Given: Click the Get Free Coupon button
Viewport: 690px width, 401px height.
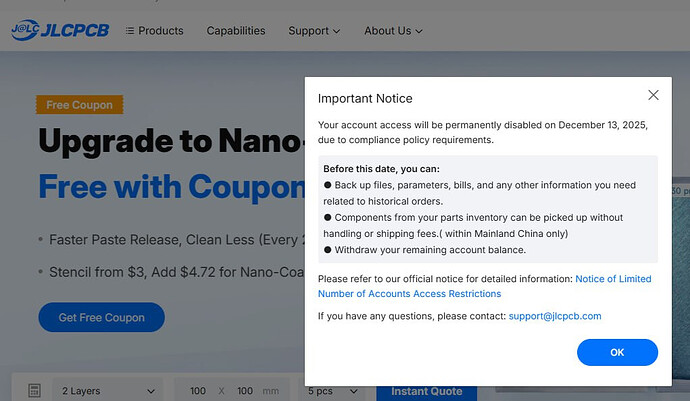Looking at the screenshot, I should coord(101,318).
